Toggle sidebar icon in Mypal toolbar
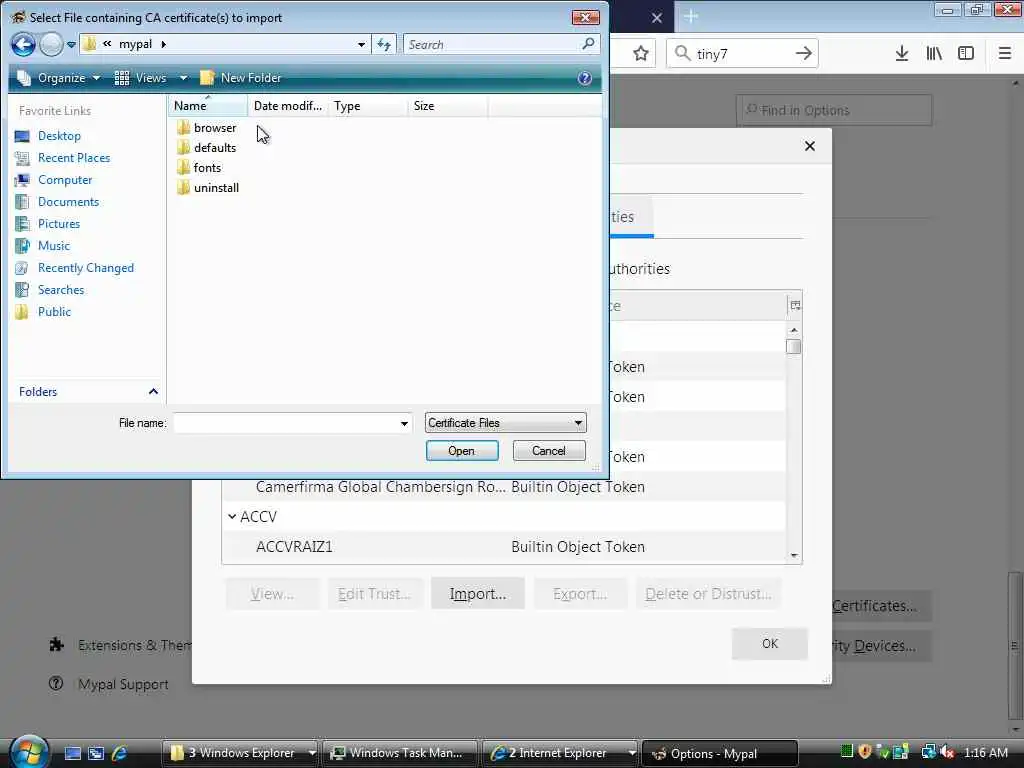1024x768 pixels. click(966, 54)
